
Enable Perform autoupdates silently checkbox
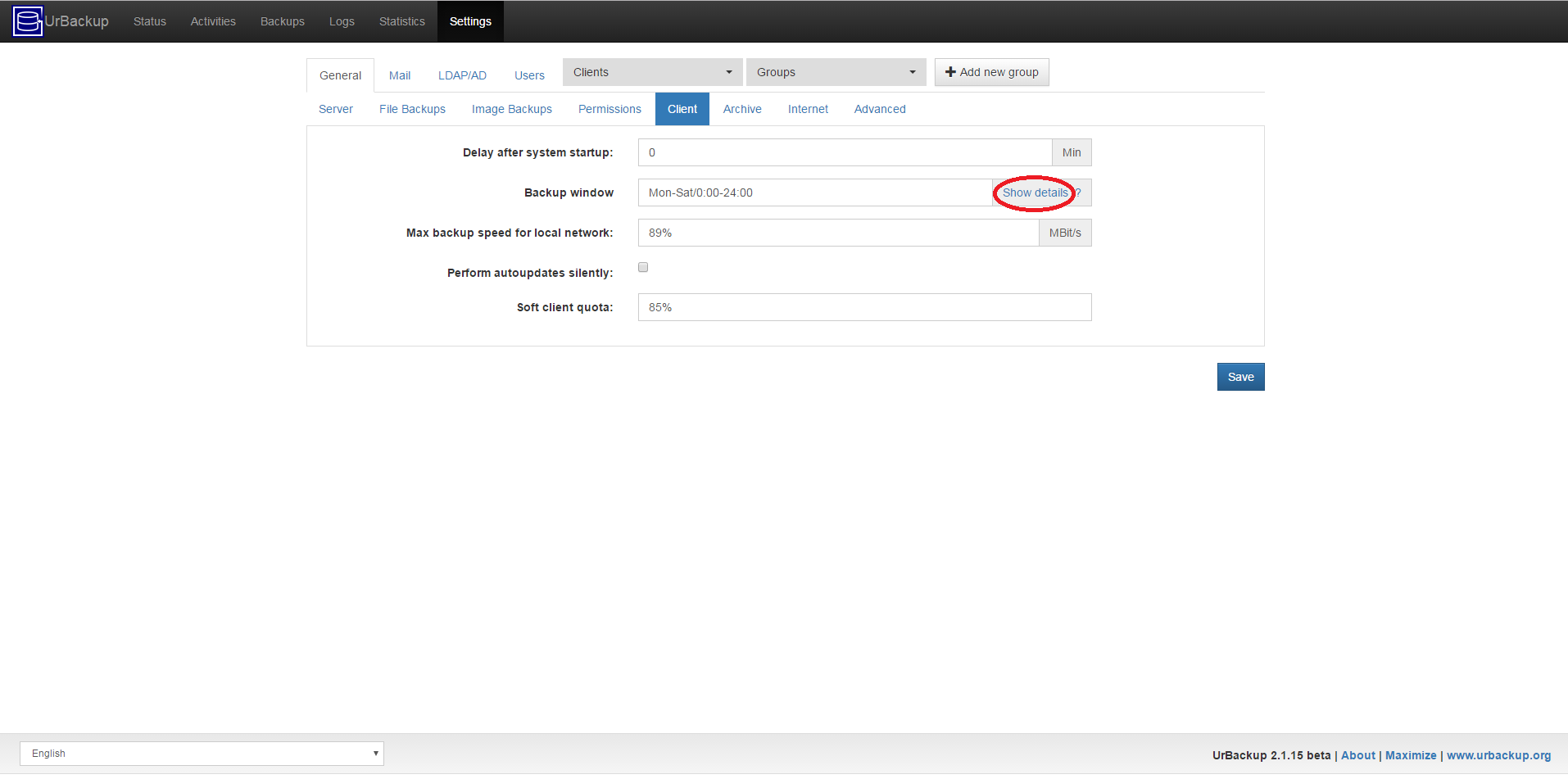coord(643,267)
